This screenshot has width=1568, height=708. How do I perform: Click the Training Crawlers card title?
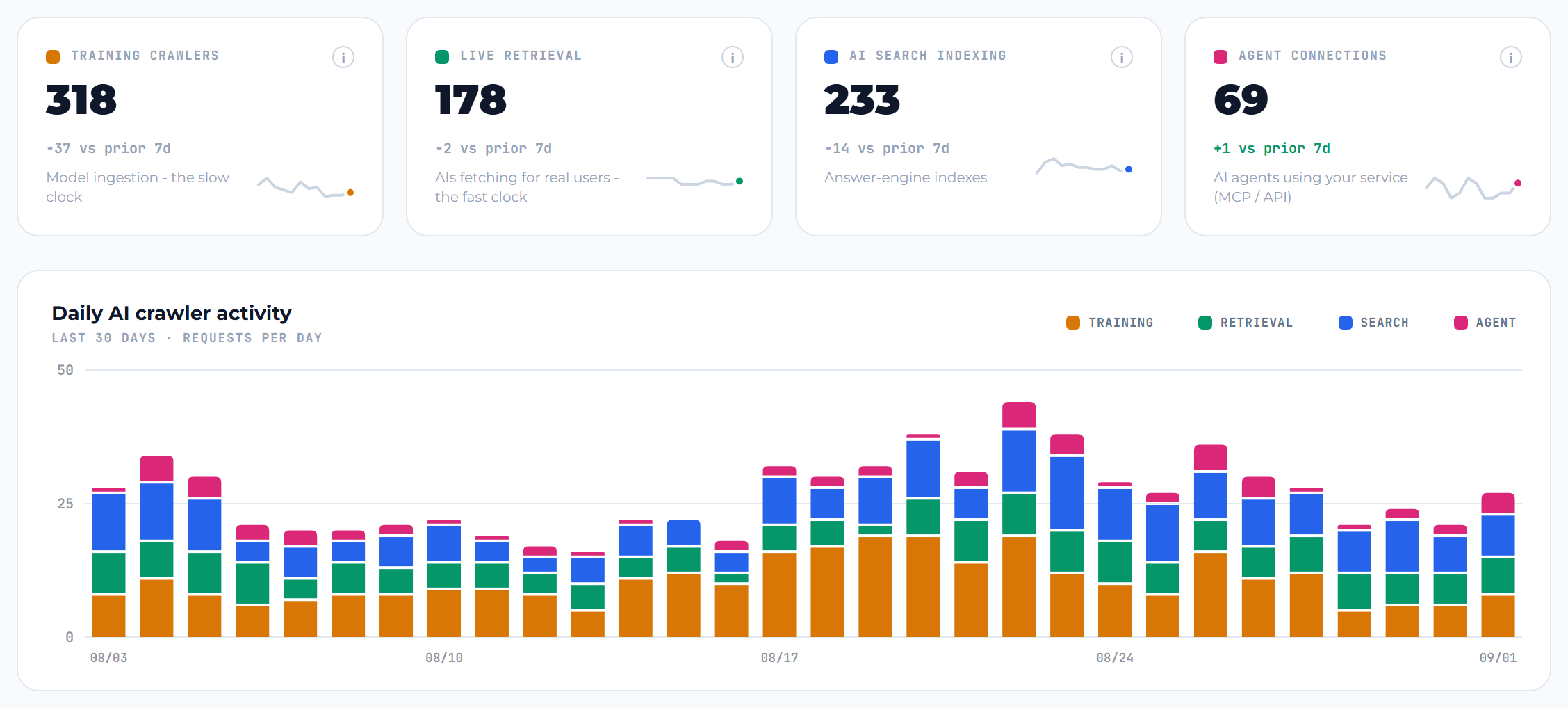click(x=145, y=56)
